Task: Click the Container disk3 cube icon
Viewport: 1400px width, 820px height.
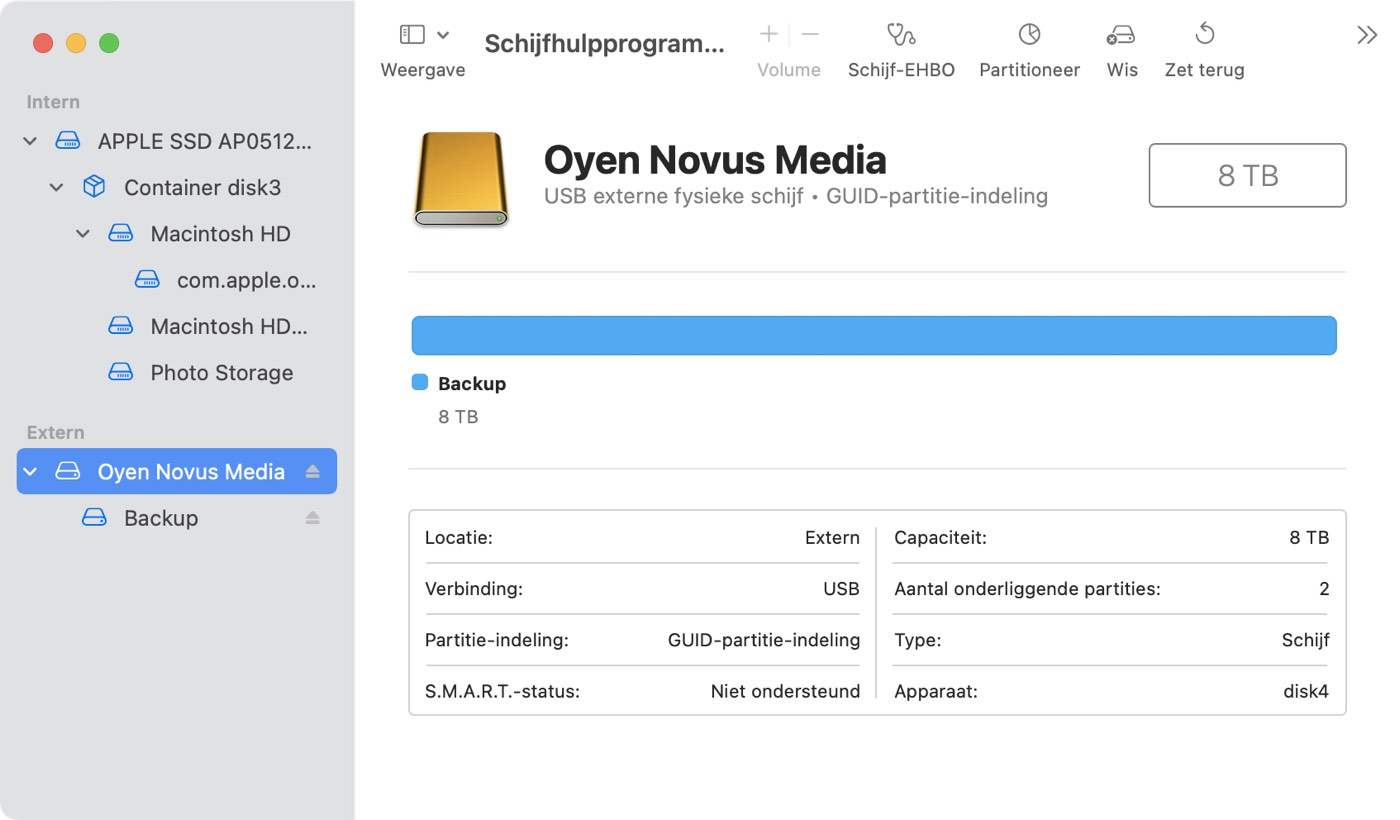Action: 94,188
